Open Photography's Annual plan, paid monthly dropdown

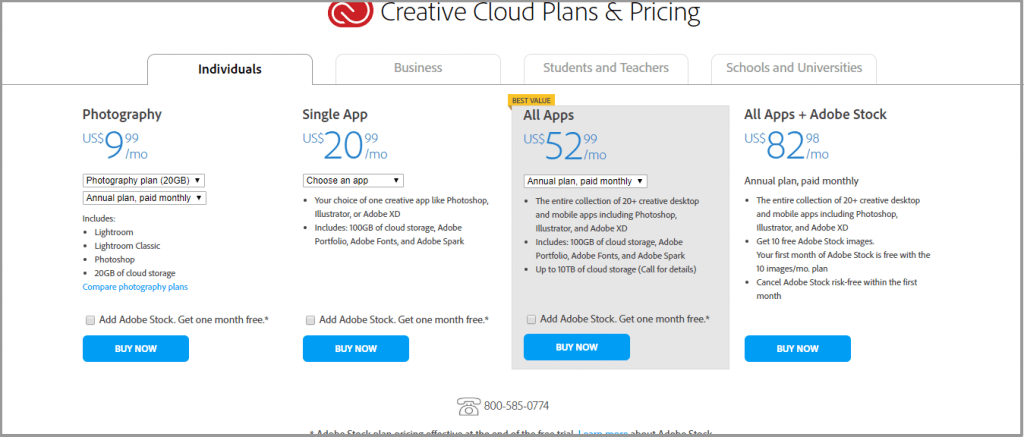144,198
